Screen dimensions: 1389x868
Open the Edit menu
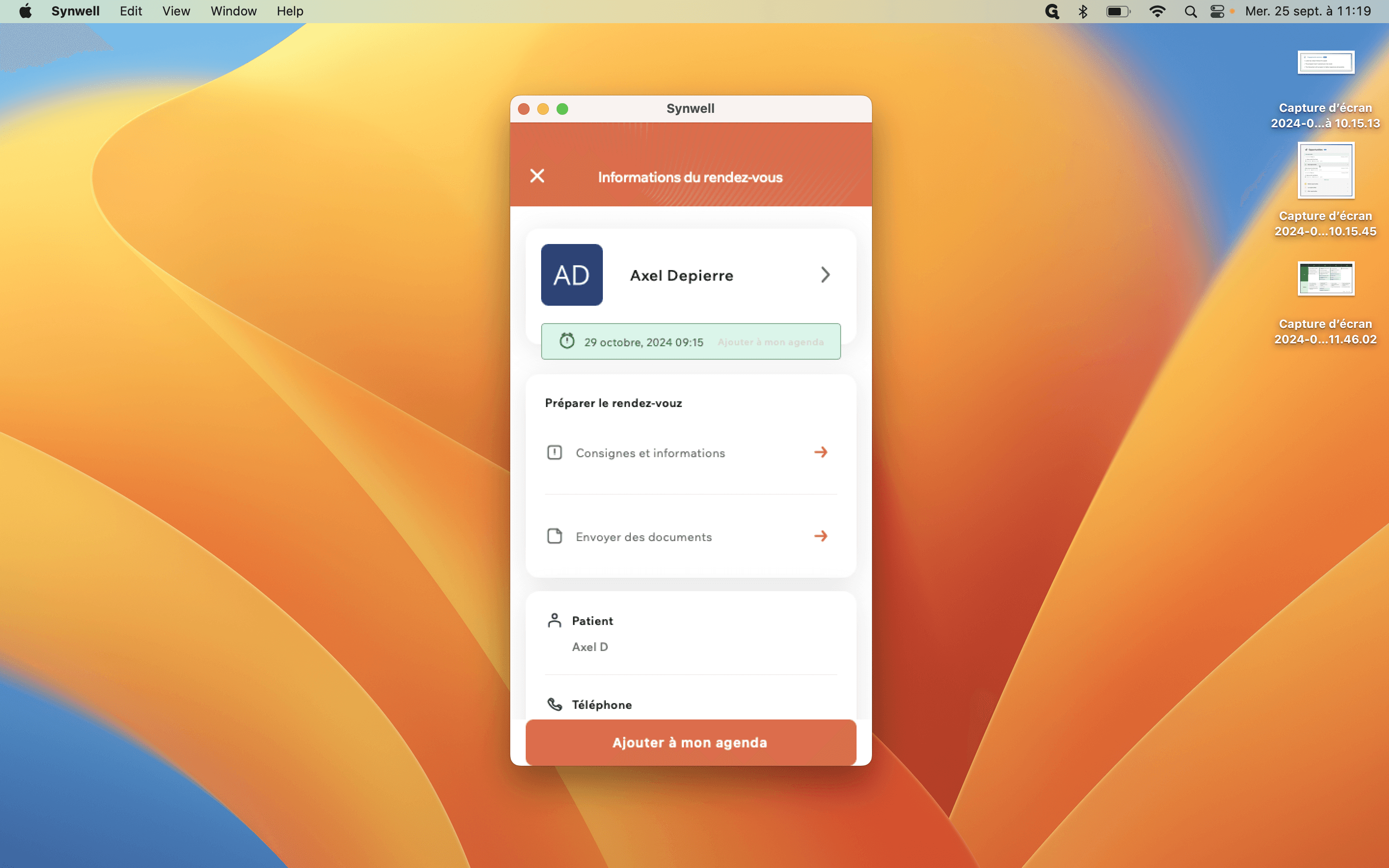131,12
